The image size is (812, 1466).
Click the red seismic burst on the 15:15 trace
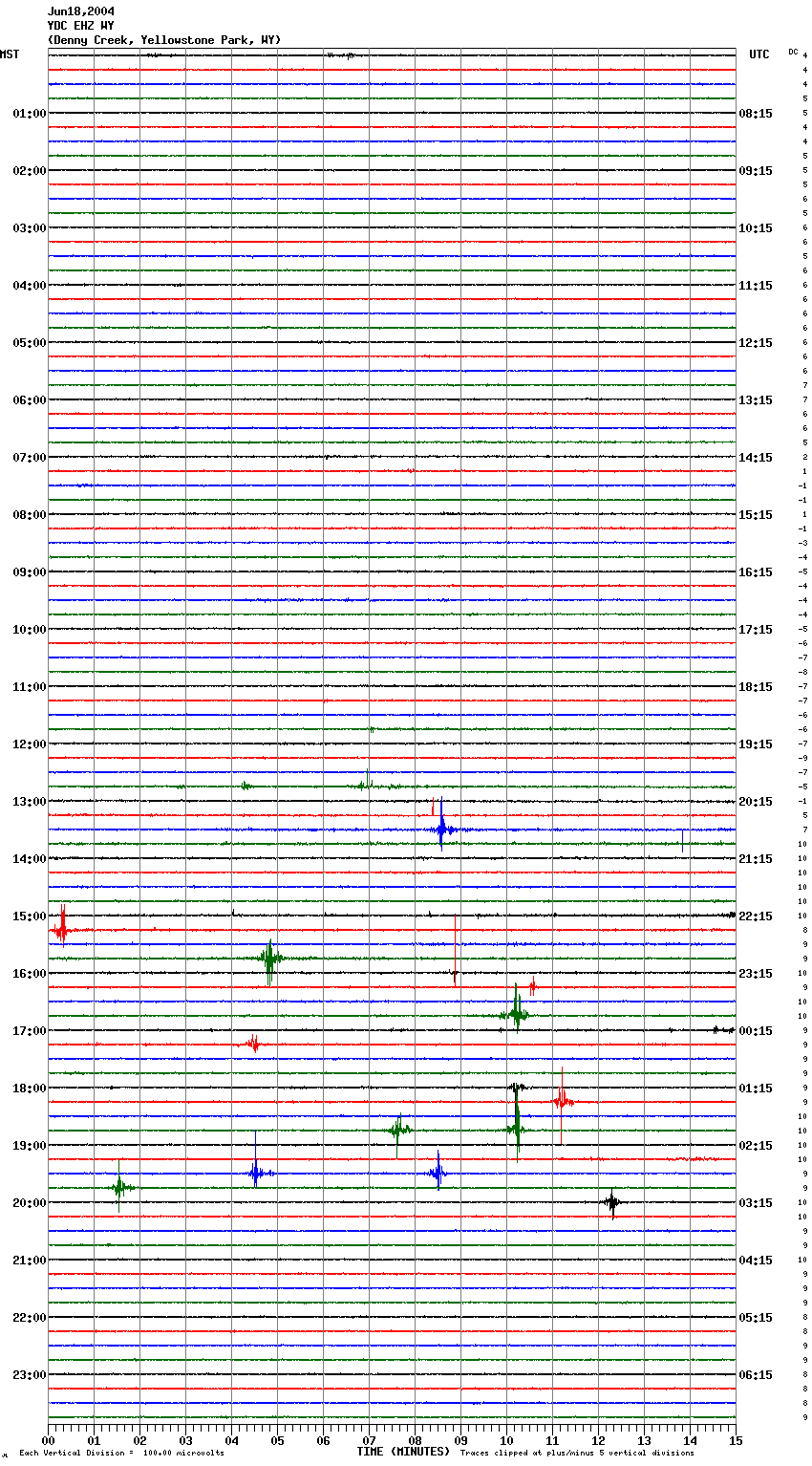62,929
